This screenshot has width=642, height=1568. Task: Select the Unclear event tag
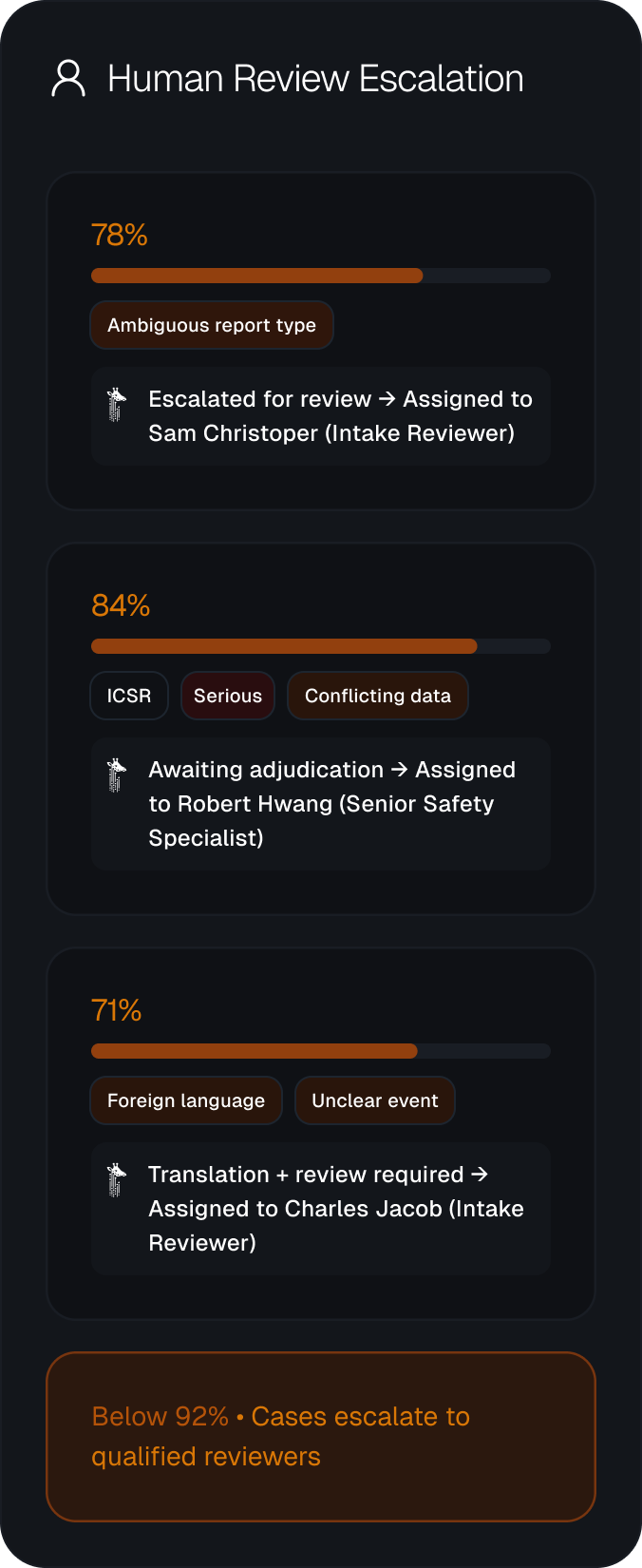(x=375, y=1100)
